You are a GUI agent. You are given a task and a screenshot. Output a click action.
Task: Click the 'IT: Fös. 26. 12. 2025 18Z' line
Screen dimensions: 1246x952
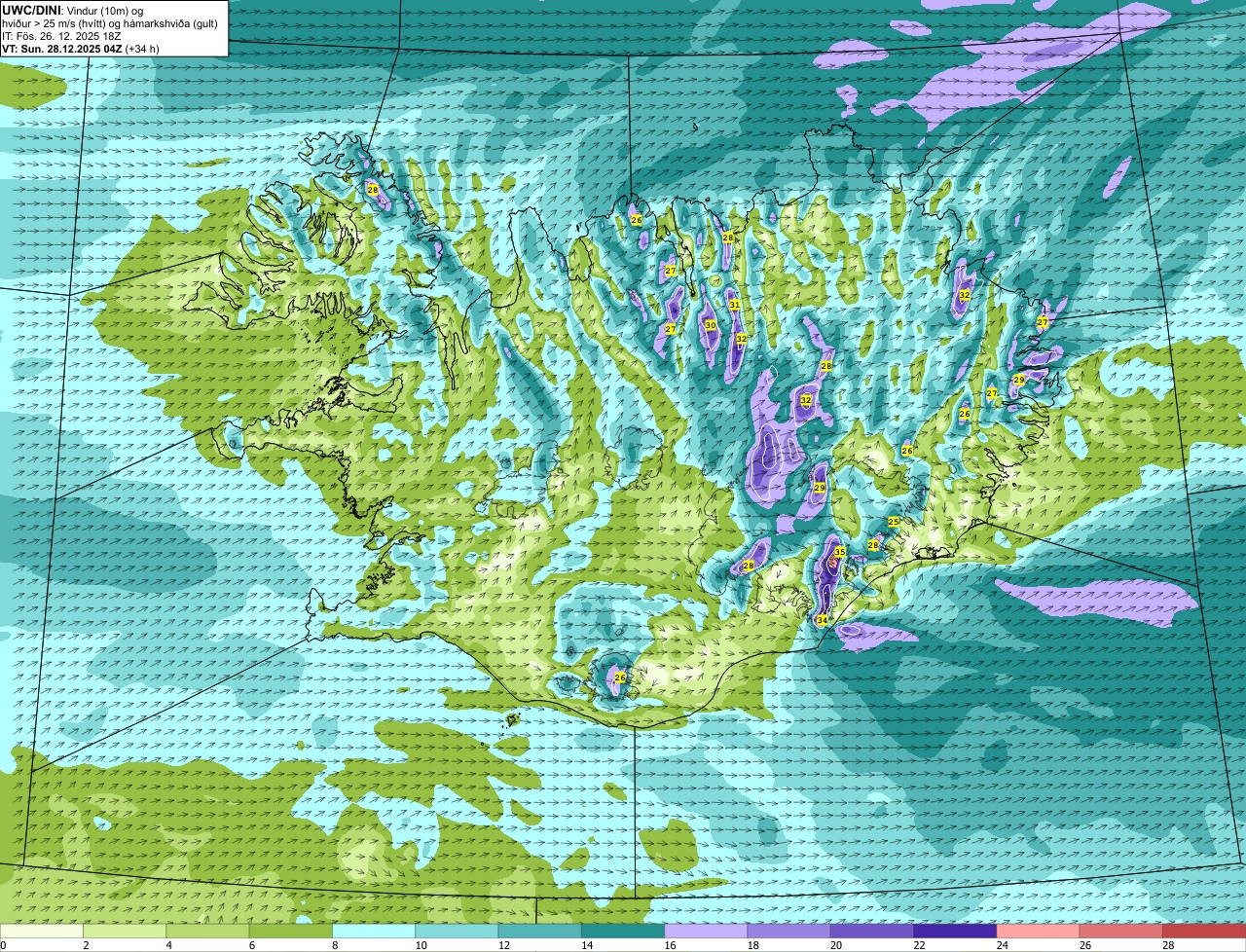(61, 36)
